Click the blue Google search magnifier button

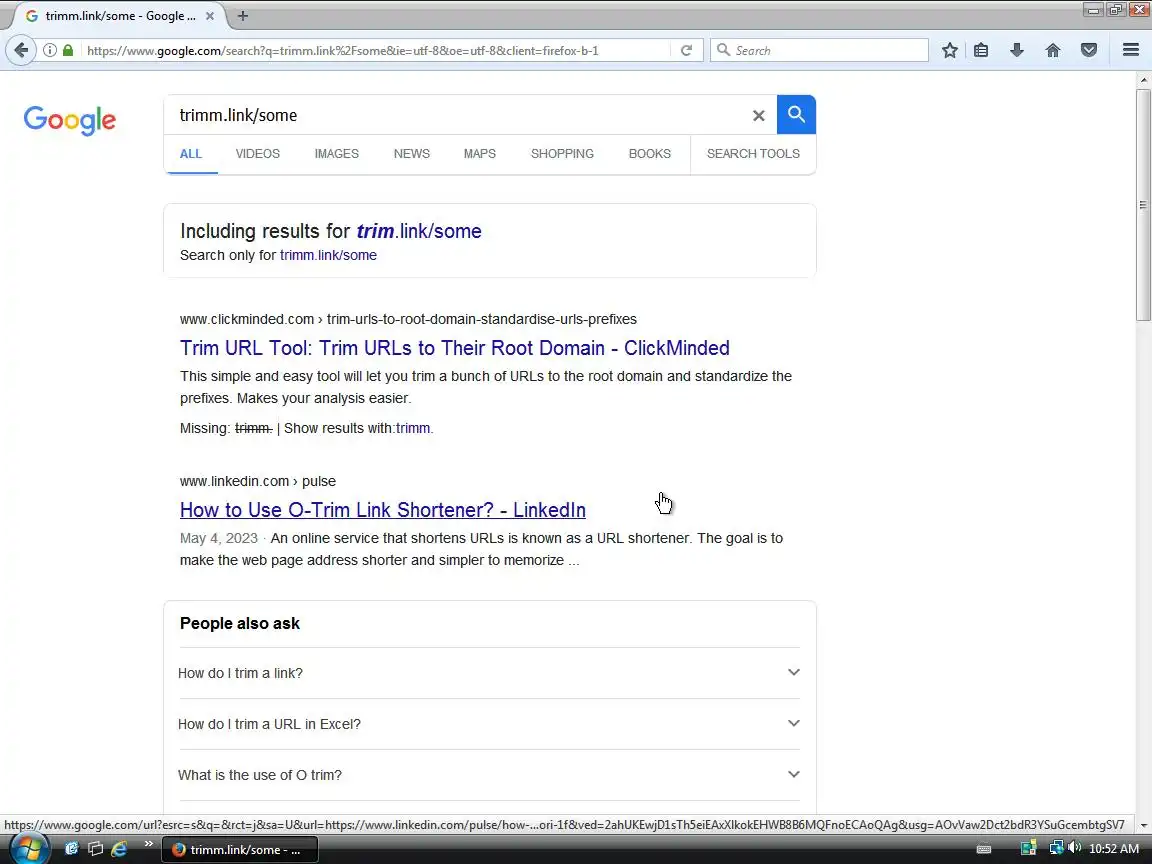pyautogui.click(x=796, y=115)
